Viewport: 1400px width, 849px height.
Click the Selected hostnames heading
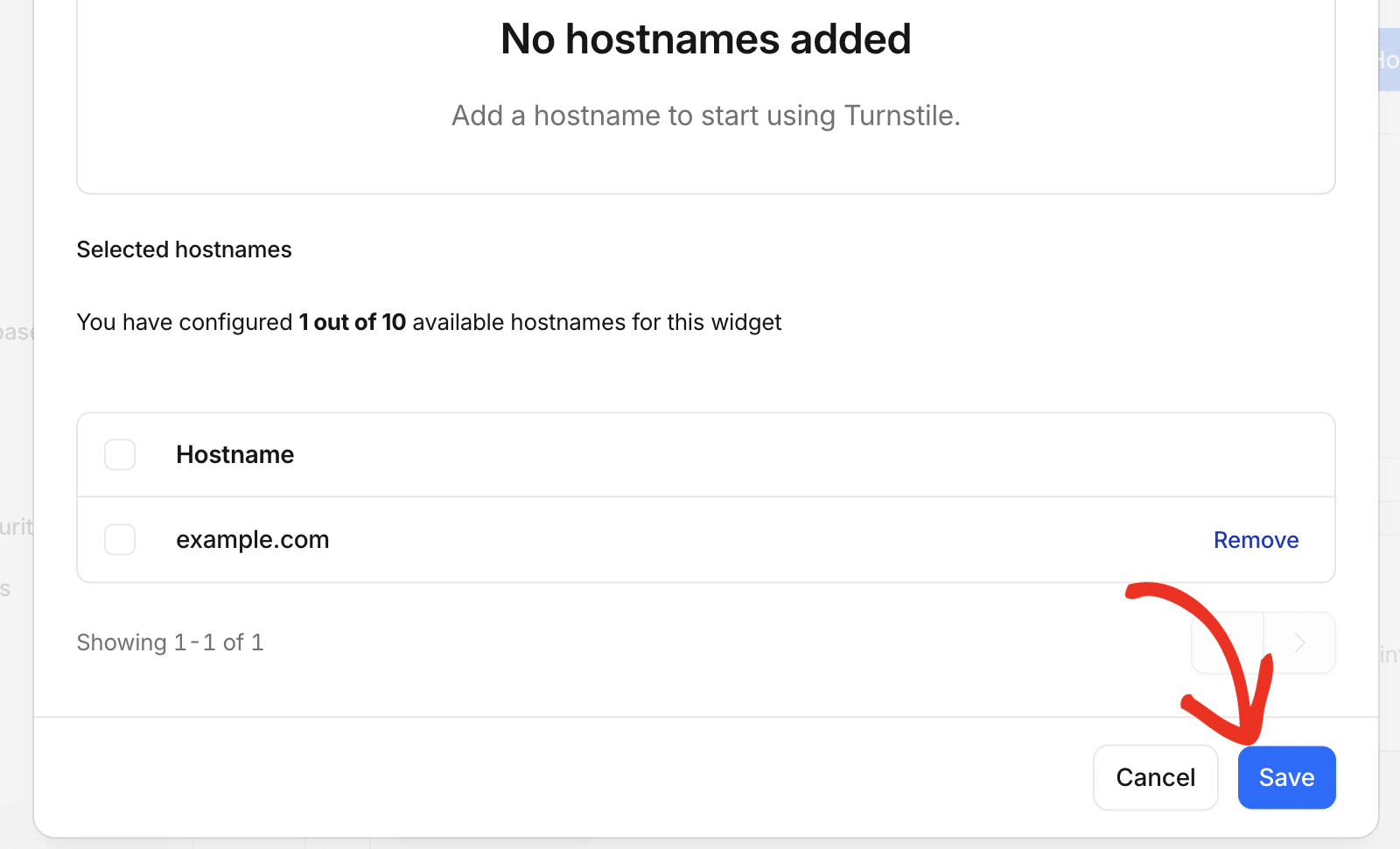(184, 249)
